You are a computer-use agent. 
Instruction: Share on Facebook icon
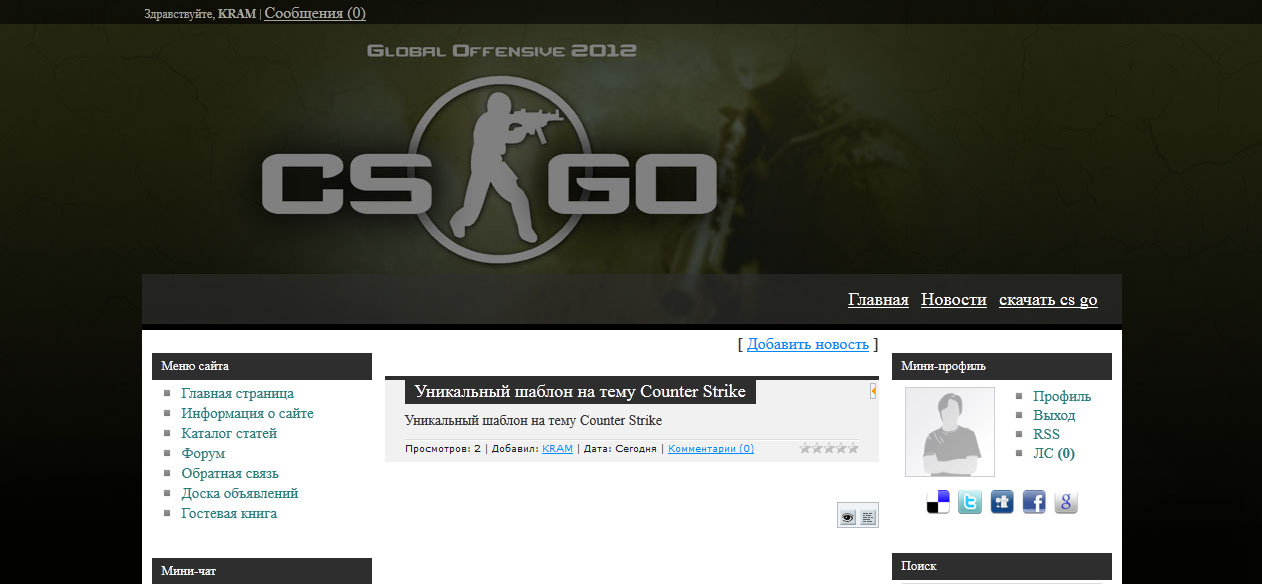(1034, 502)
